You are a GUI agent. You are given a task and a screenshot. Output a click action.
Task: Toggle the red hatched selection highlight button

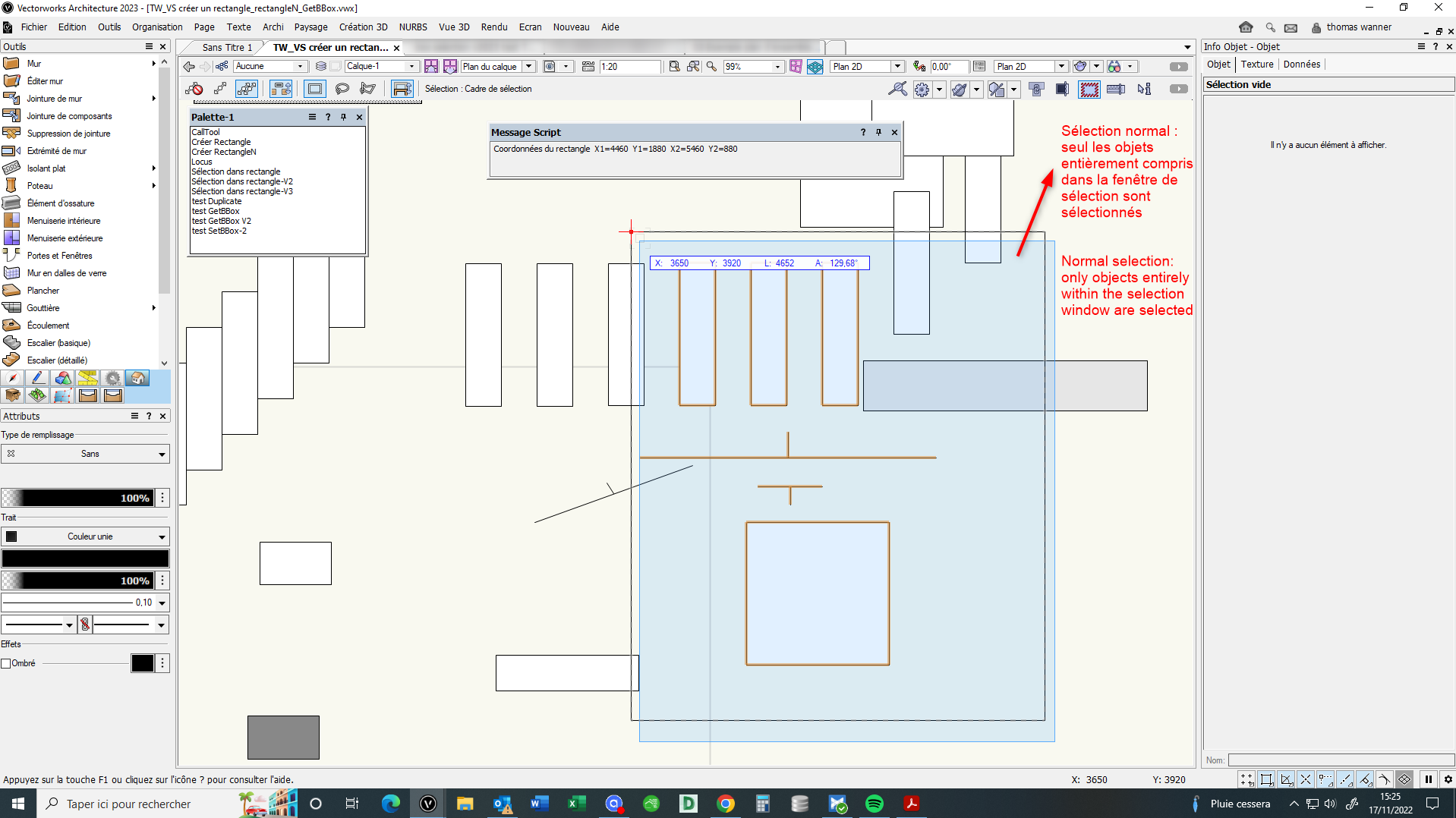(1089, 90)
